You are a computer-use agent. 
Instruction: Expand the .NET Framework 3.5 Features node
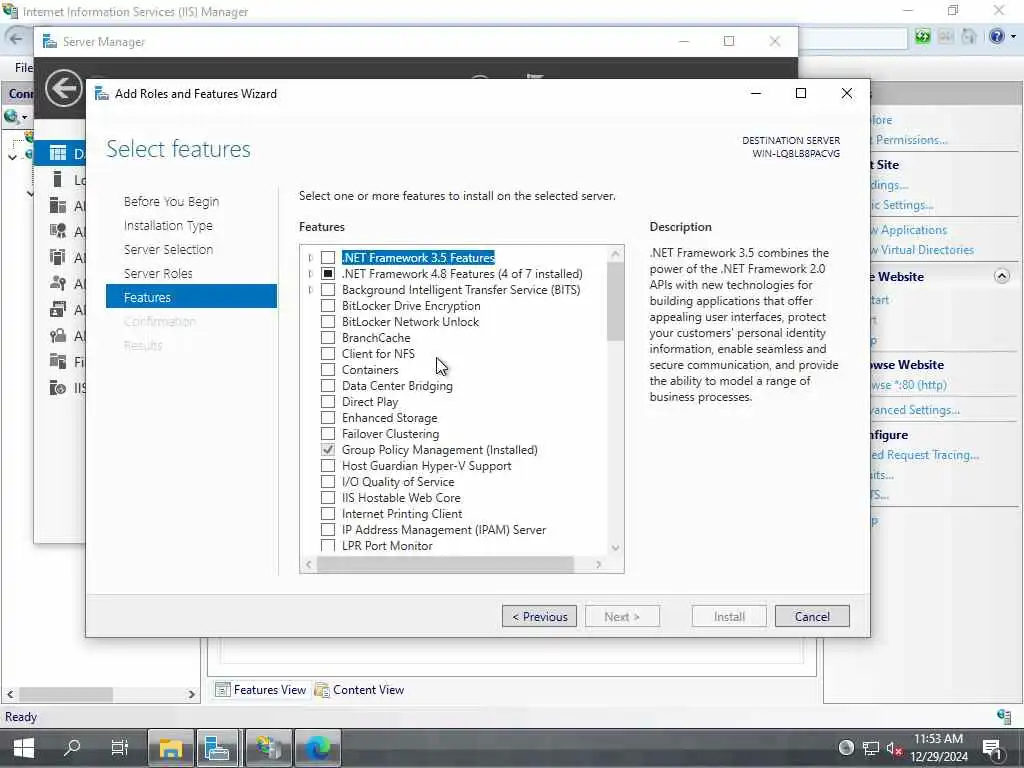coord(310,257)
